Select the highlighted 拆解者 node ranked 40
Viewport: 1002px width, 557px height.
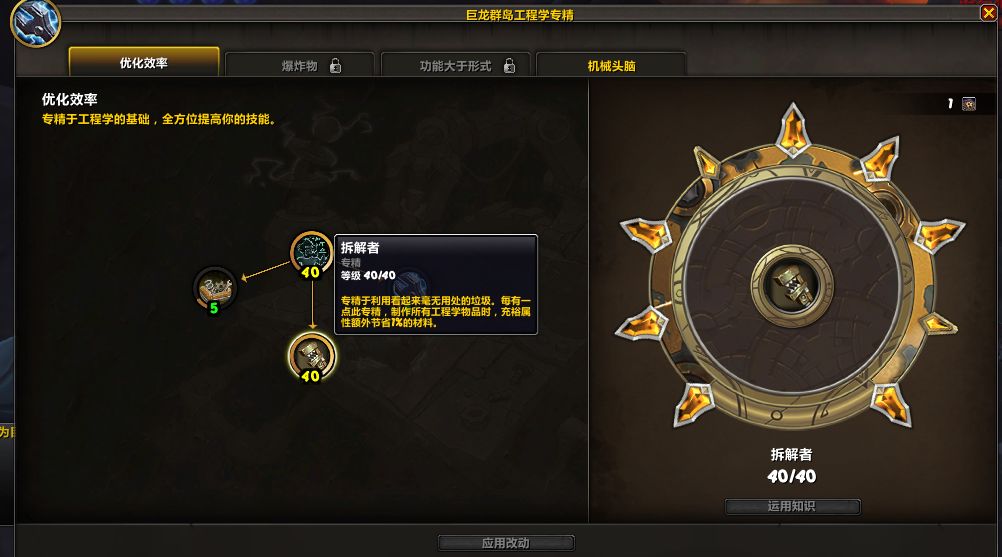coord(312,356)
